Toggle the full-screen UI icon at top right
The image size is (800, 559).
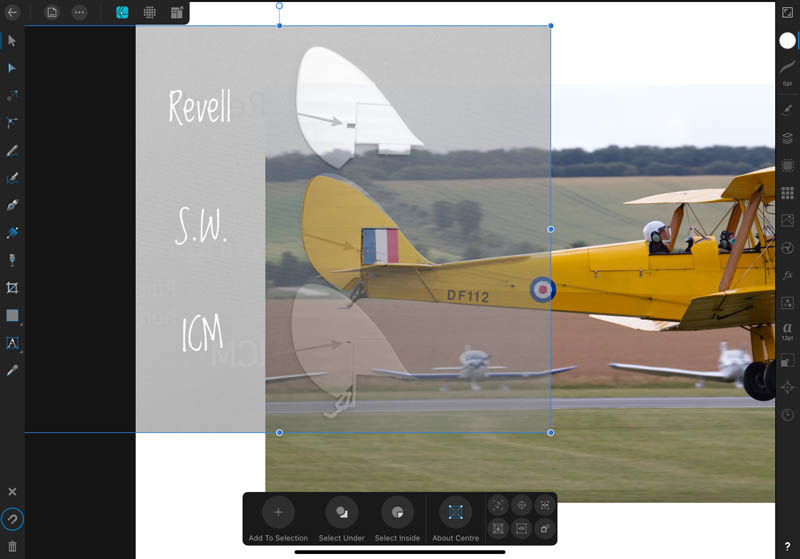click(787, 12)
